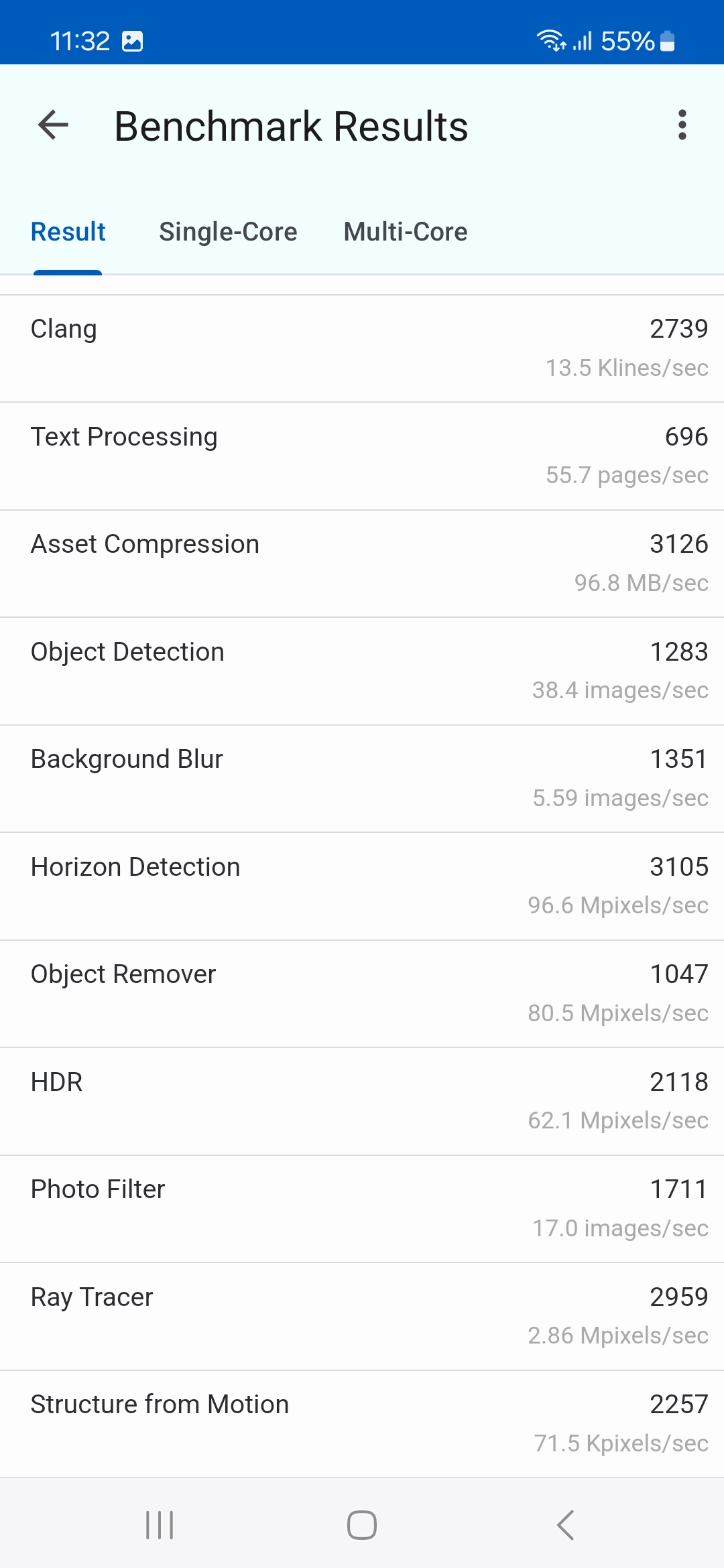This screenshot has width=724, height=1568.
Task: Switch to the Multi-Core tab
Action: click(406, 232)
